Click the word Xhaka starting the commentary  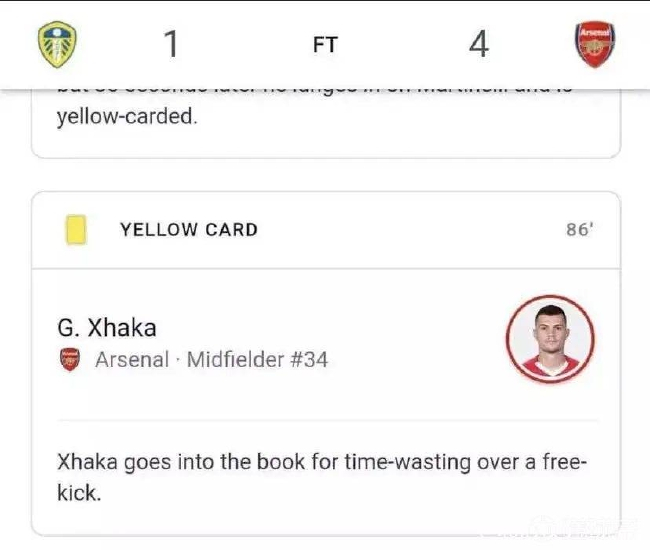point(88,464)
